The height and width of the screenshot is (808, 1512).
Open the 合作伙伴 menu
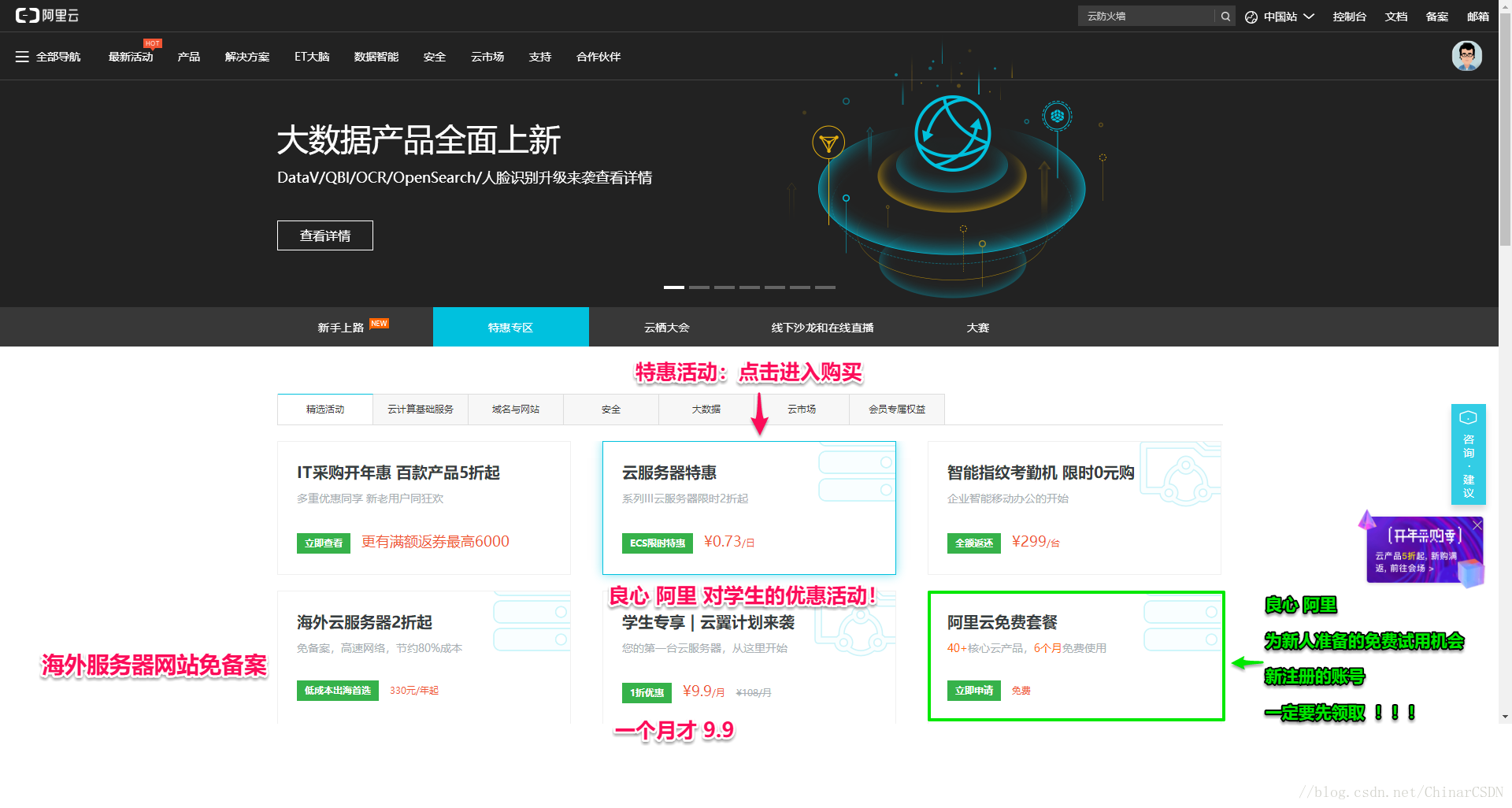click(x=598, y=57)
